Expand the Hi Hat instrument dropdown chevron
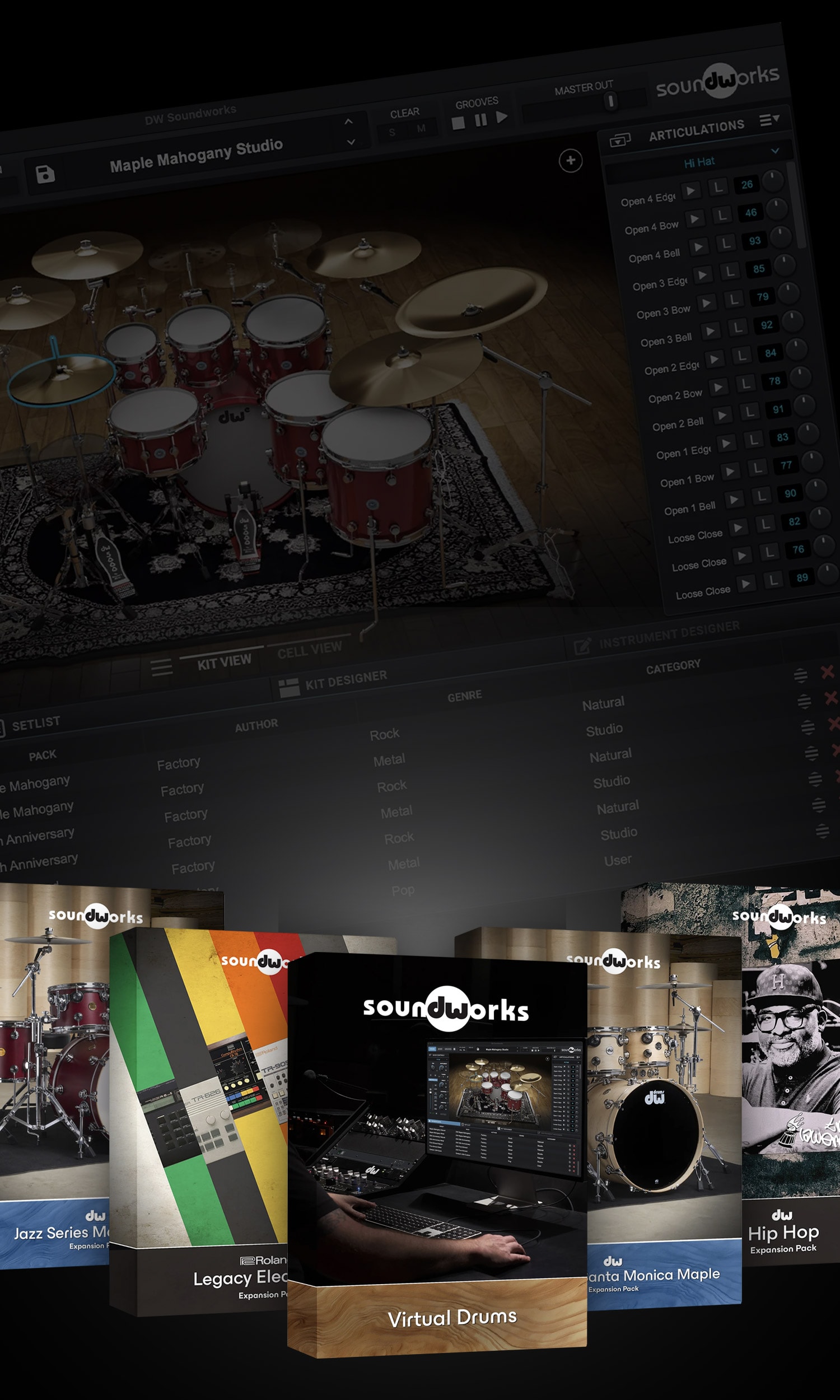 (x=775, y=151)
